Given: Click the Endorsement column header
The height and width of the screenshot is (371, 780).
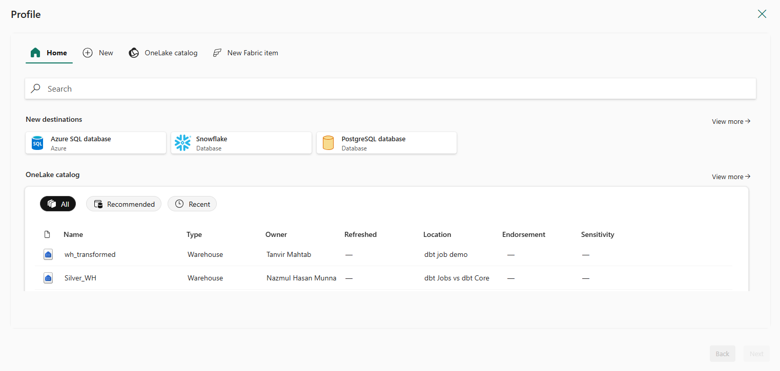Looking at the screenshot, I should coord(524,234).
